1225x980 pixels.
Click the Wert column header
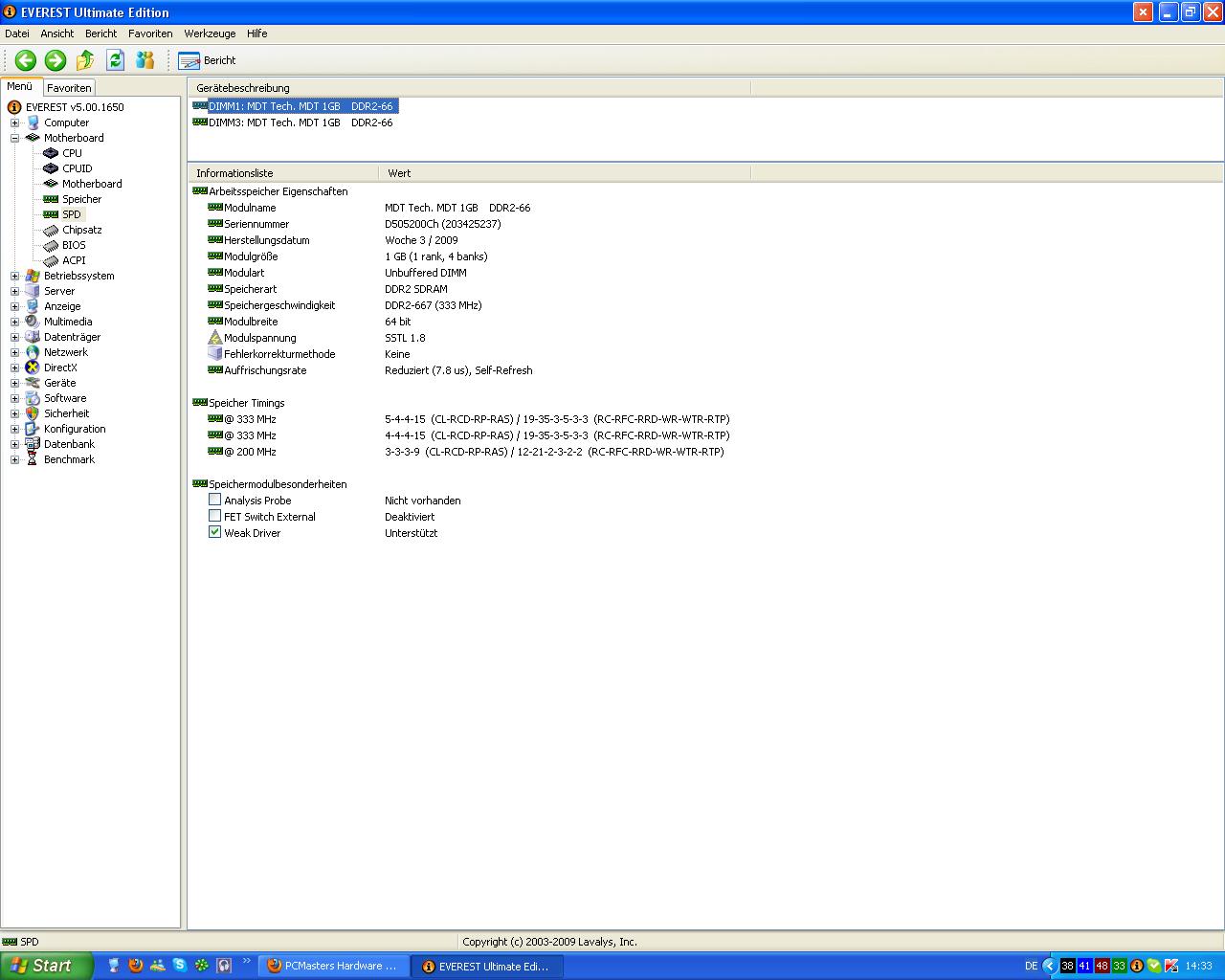click(x=565, y=173)
